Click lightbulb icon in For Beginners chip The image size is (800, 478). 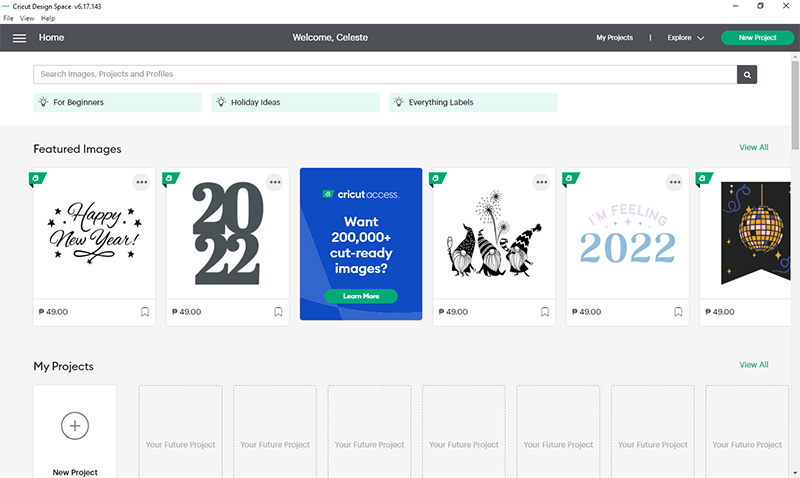[43, 102]
